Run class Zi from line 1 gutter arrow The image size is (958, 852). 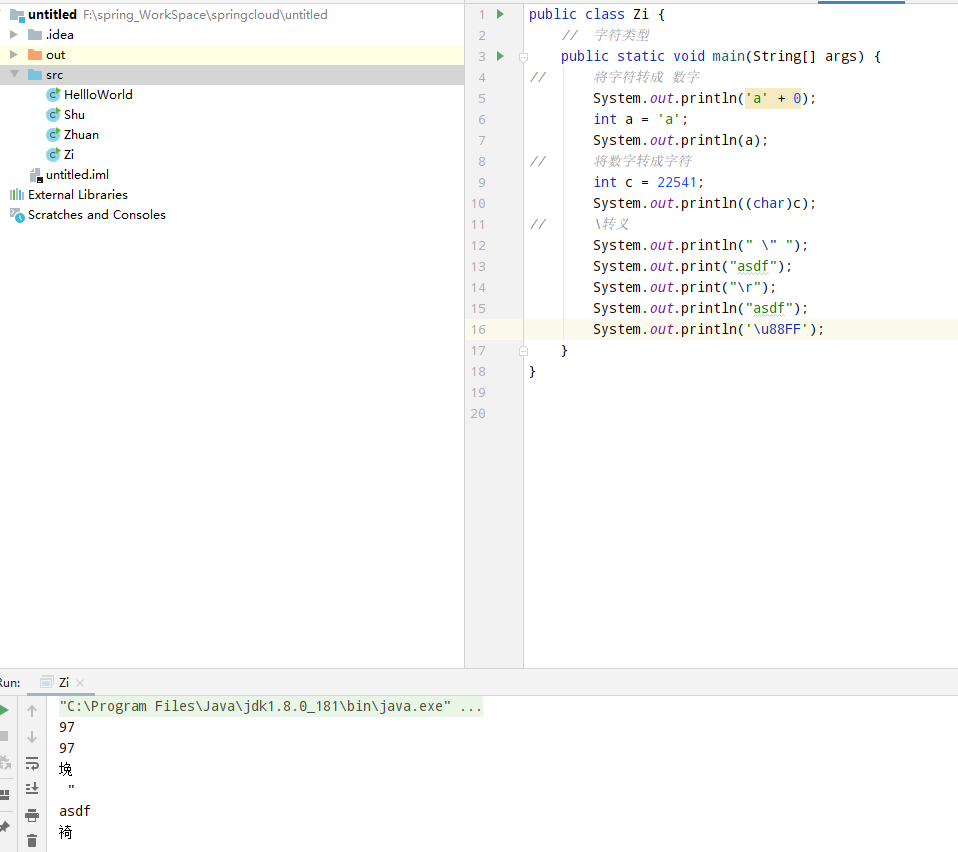[500, 14]
